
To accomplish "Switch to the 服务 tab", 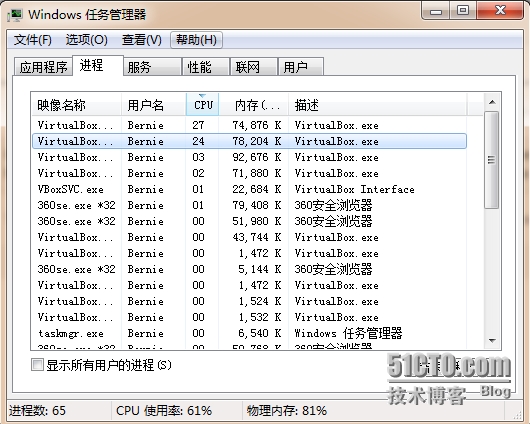I will coord(152,67).
